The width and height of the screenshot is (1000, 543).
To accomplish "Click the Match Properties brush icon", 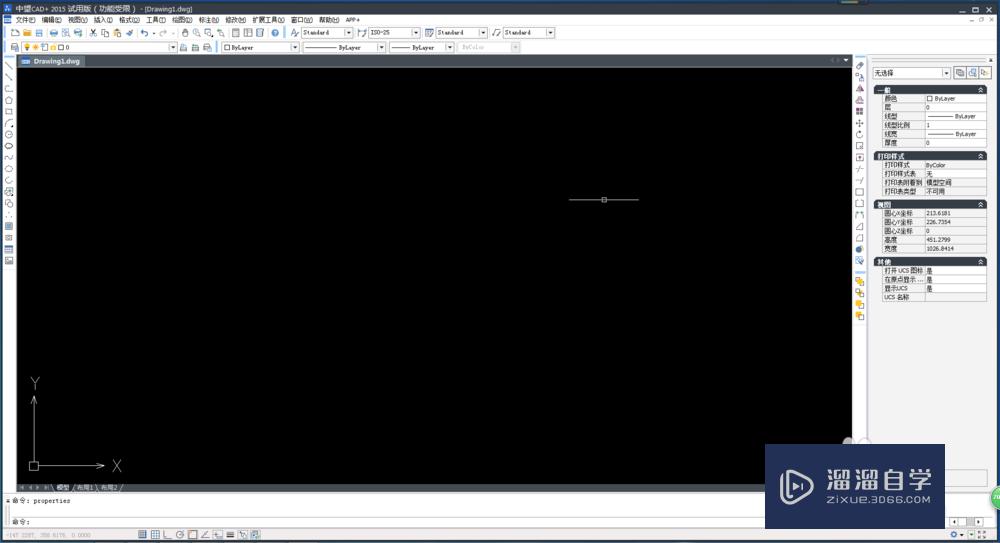I will (x=129, y=33).
